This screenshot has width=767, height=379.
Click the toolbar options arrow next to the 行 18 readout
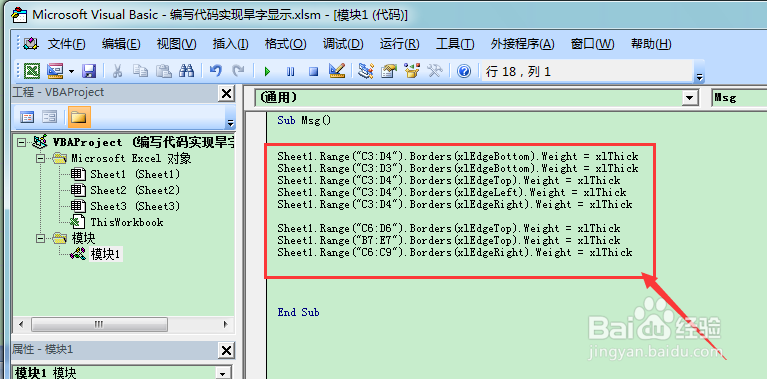click(699, 77)
